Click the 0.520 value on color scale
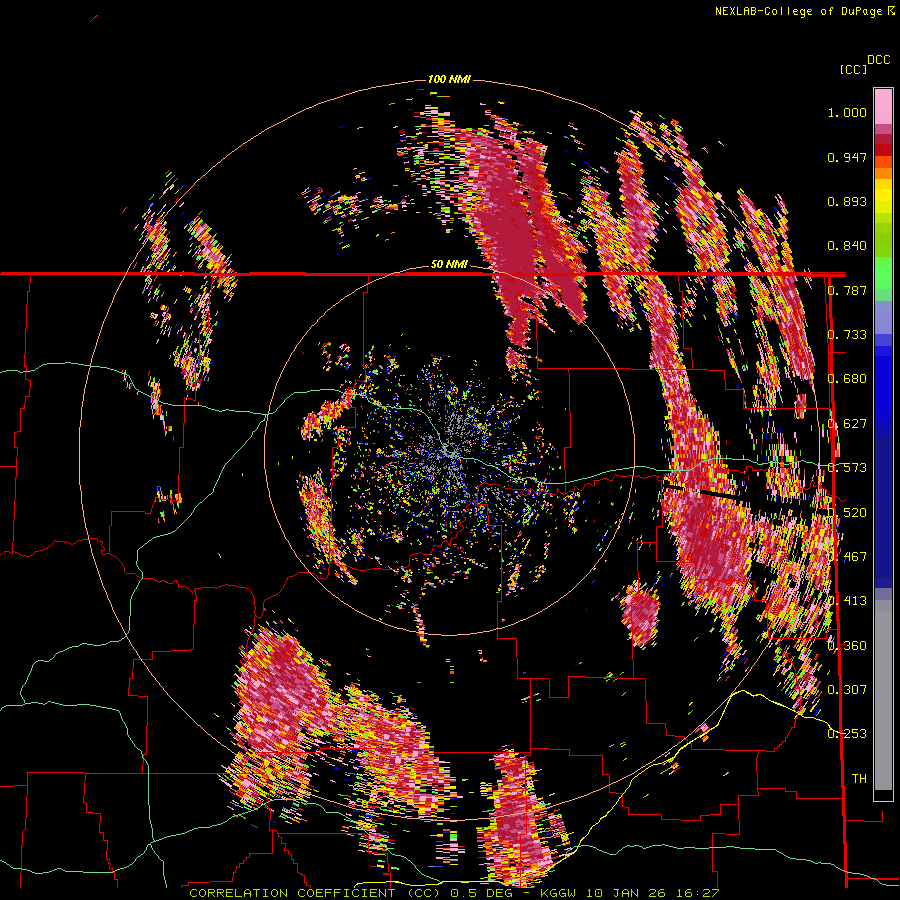 tap(847, 513)
